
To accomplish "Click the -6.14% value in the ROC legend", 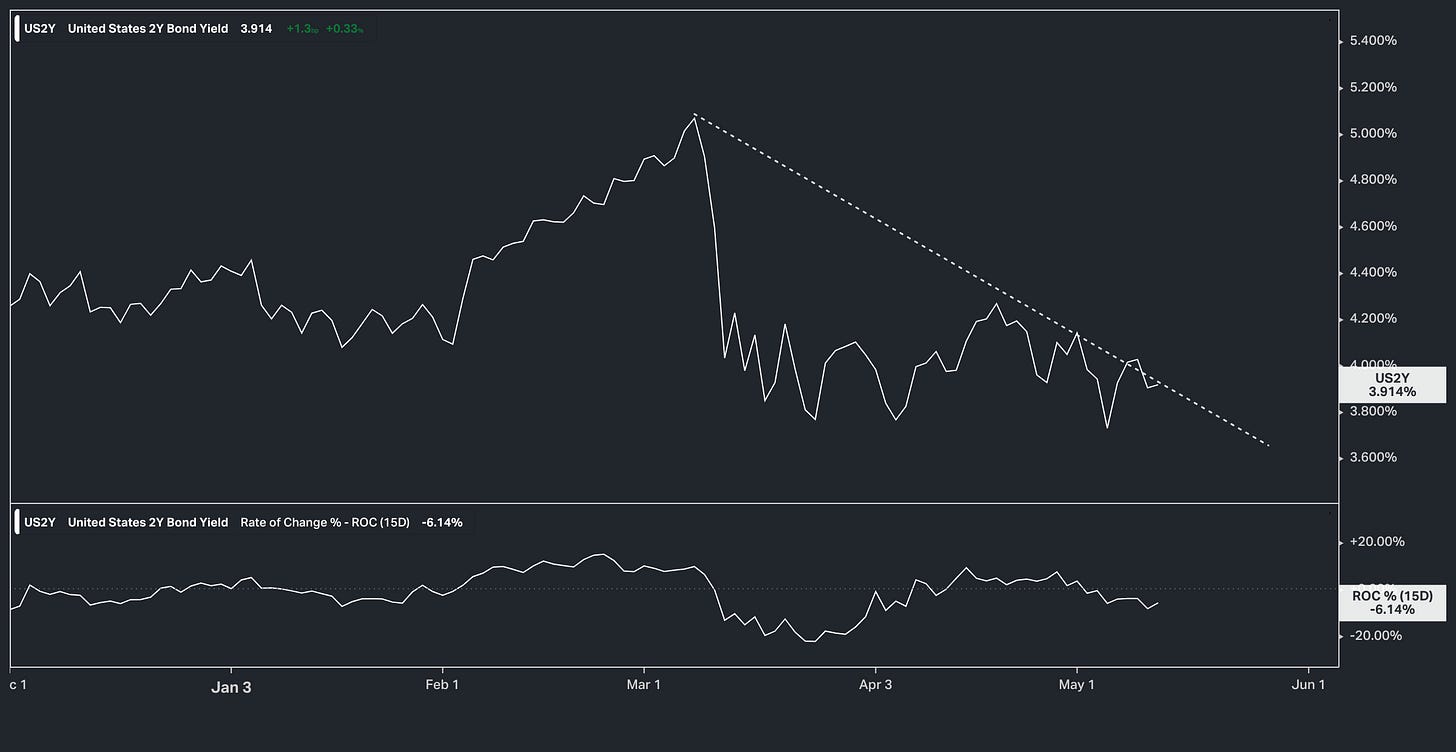I will (x=442, y=522).
